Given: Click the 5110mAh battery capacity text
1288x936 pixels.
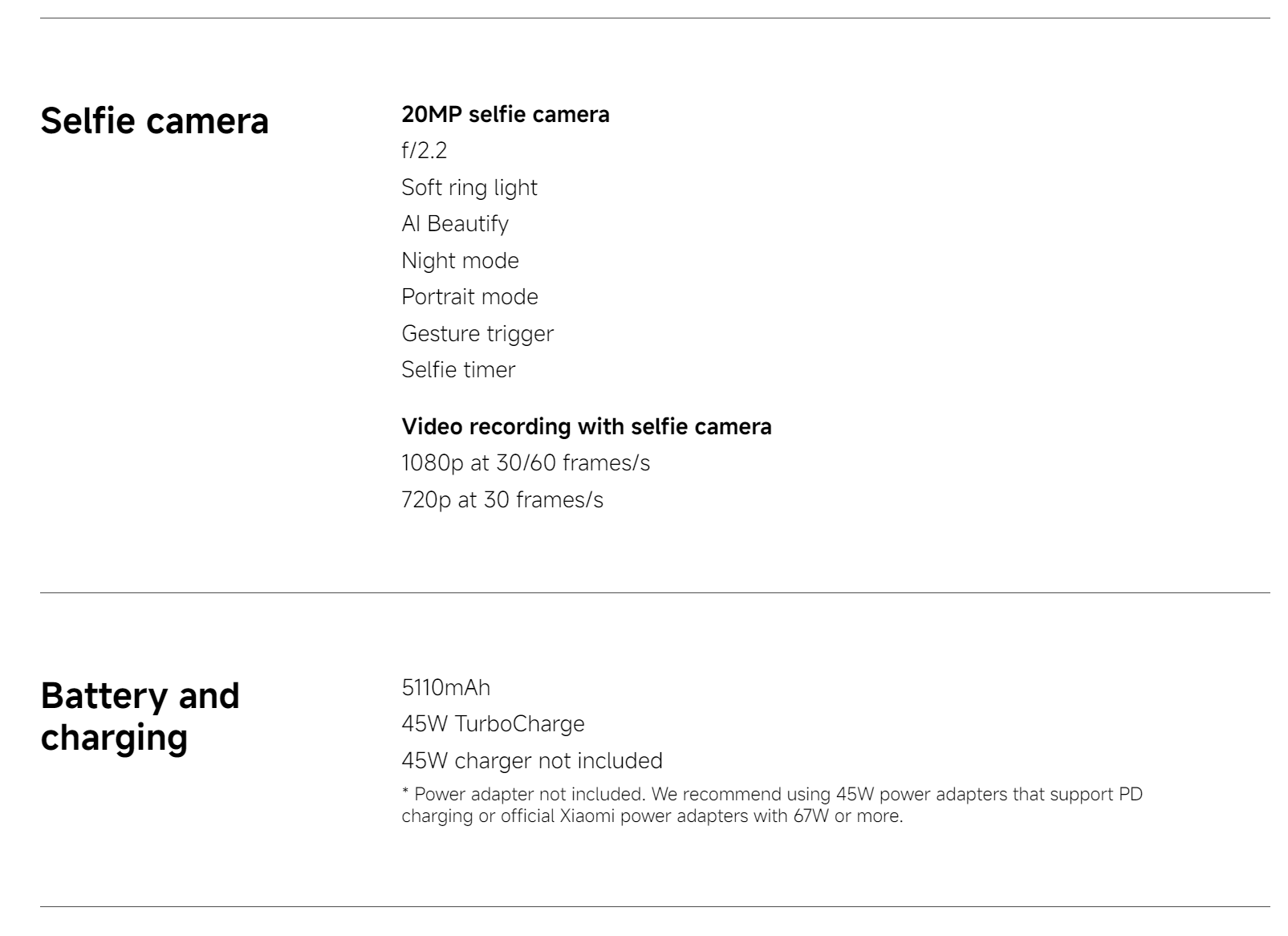Looking at the screenshot, I should (x=445, y=688).
